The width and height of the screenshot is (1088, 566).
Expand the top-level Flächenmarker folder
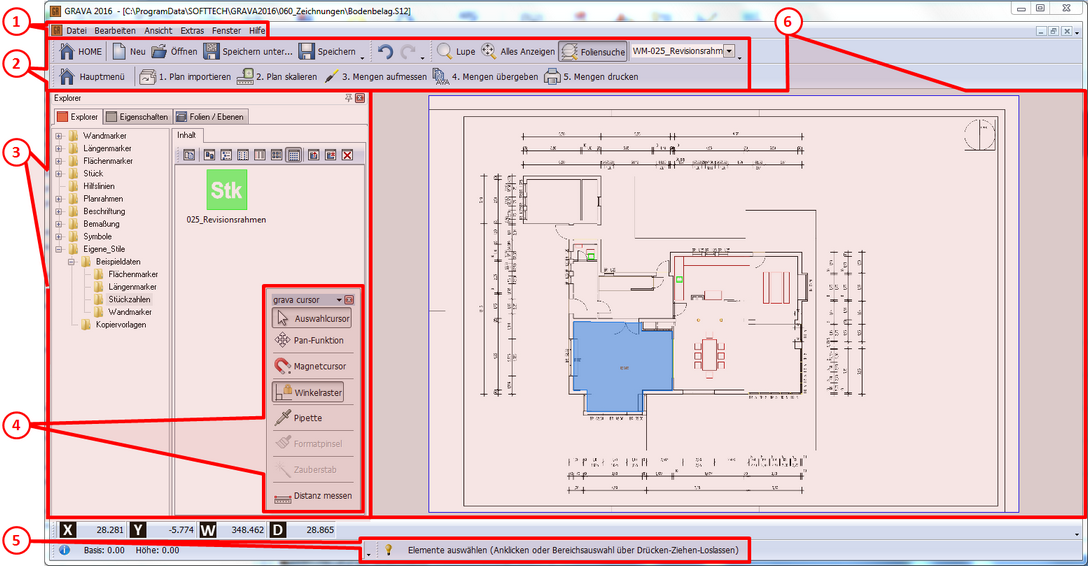coord(59,161)
